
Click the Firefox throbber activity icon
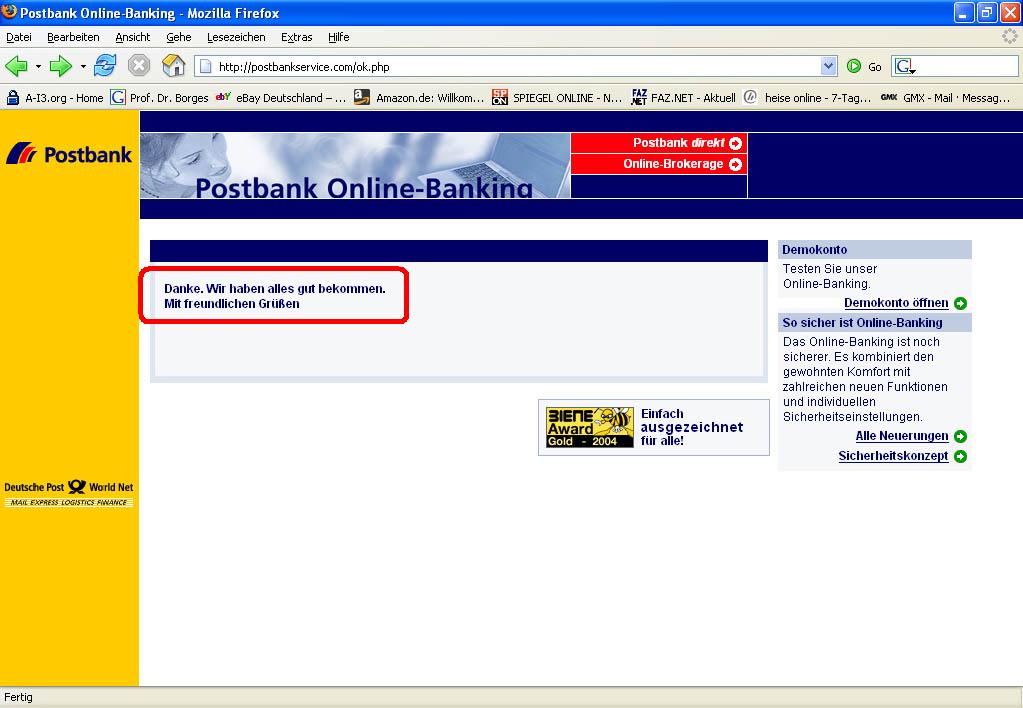coord(1010,37)
